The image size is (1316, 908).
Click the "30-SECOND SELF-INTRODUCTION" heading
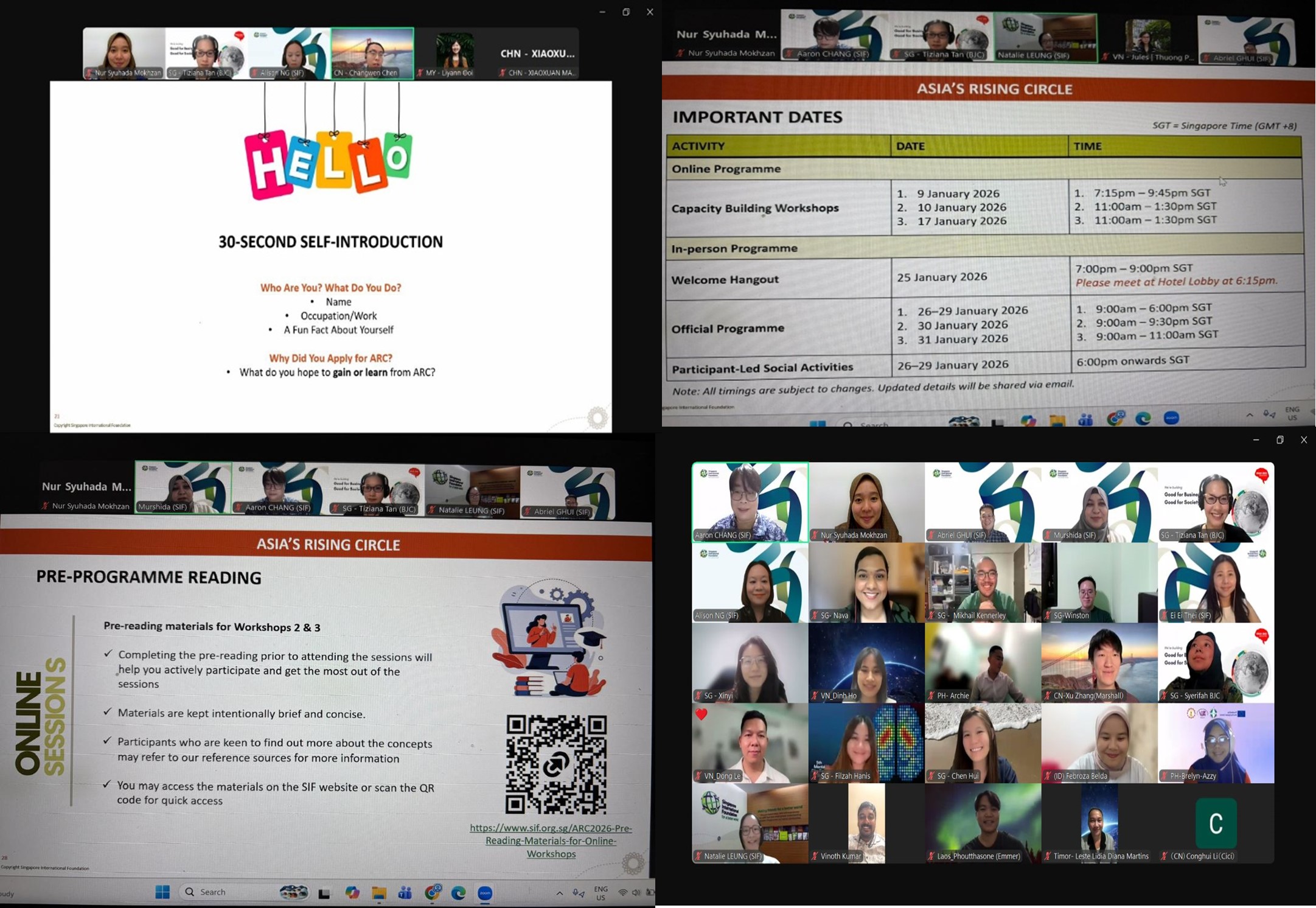tap(331, 242)
